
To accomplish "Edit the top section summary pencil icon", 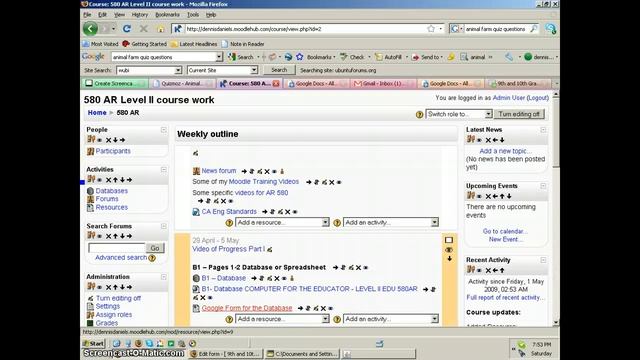I will click(x=196, y=153).
